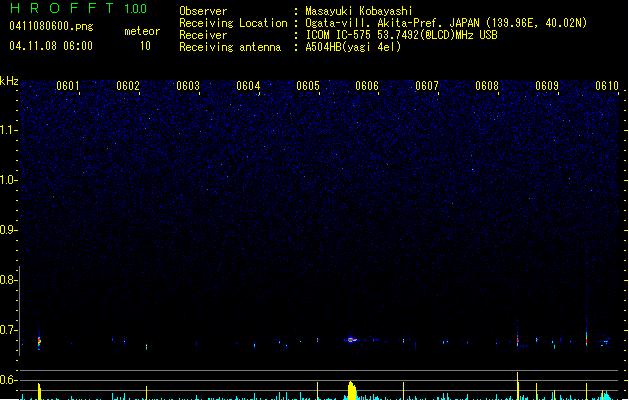629x400 pixels.
Task: Click the 0601 time marker
Action: point(68,86)
